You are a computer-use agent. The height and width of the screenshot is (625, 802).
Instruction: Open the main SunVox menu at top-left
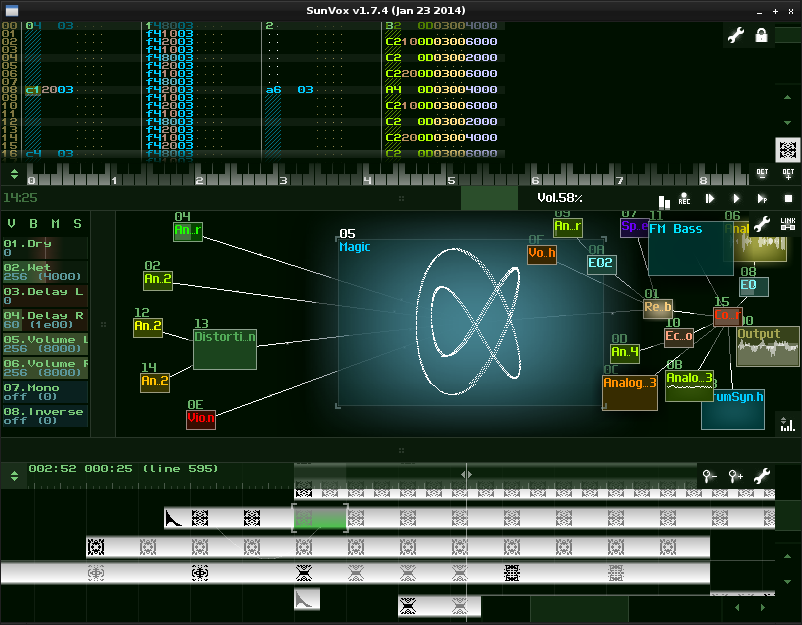click(x=12, y=10)
